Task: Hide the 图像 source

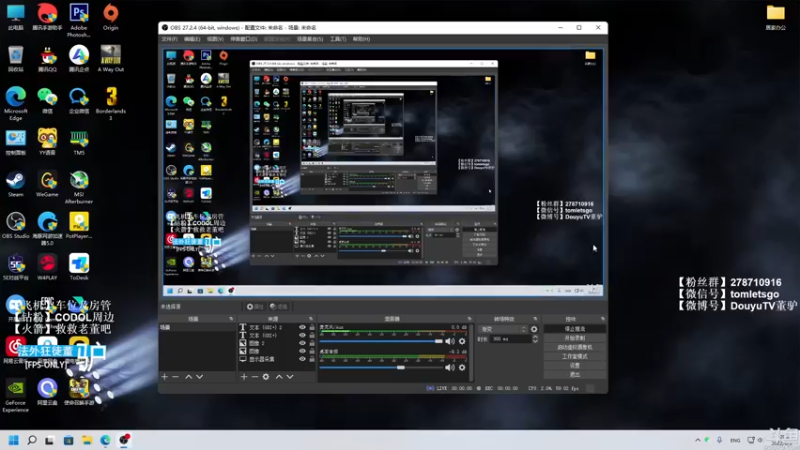Action: [x=302, y=351]
